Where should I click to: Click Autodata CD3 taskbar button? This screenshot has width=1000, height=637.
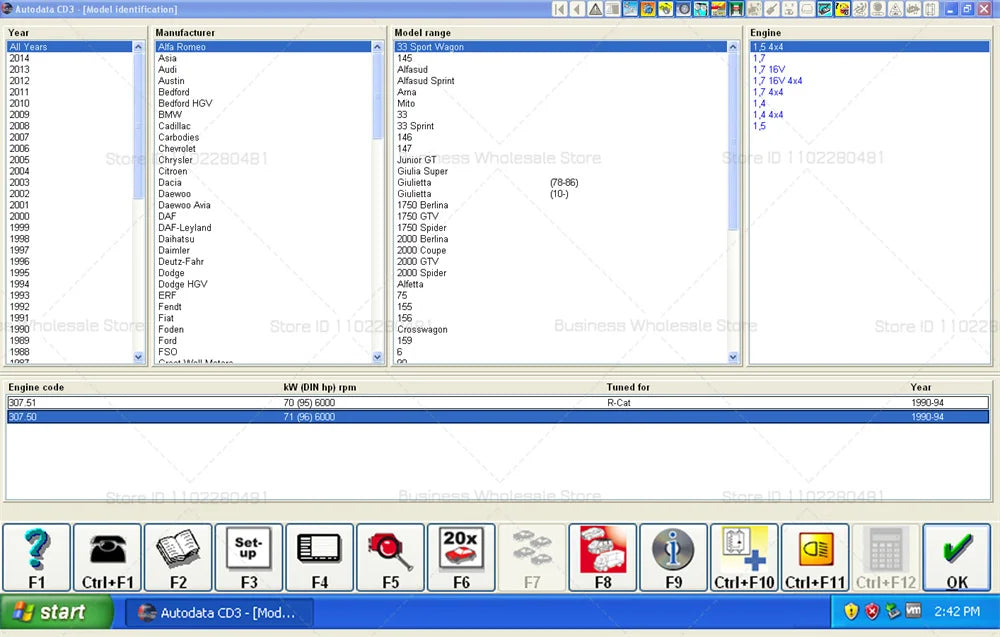218,613
